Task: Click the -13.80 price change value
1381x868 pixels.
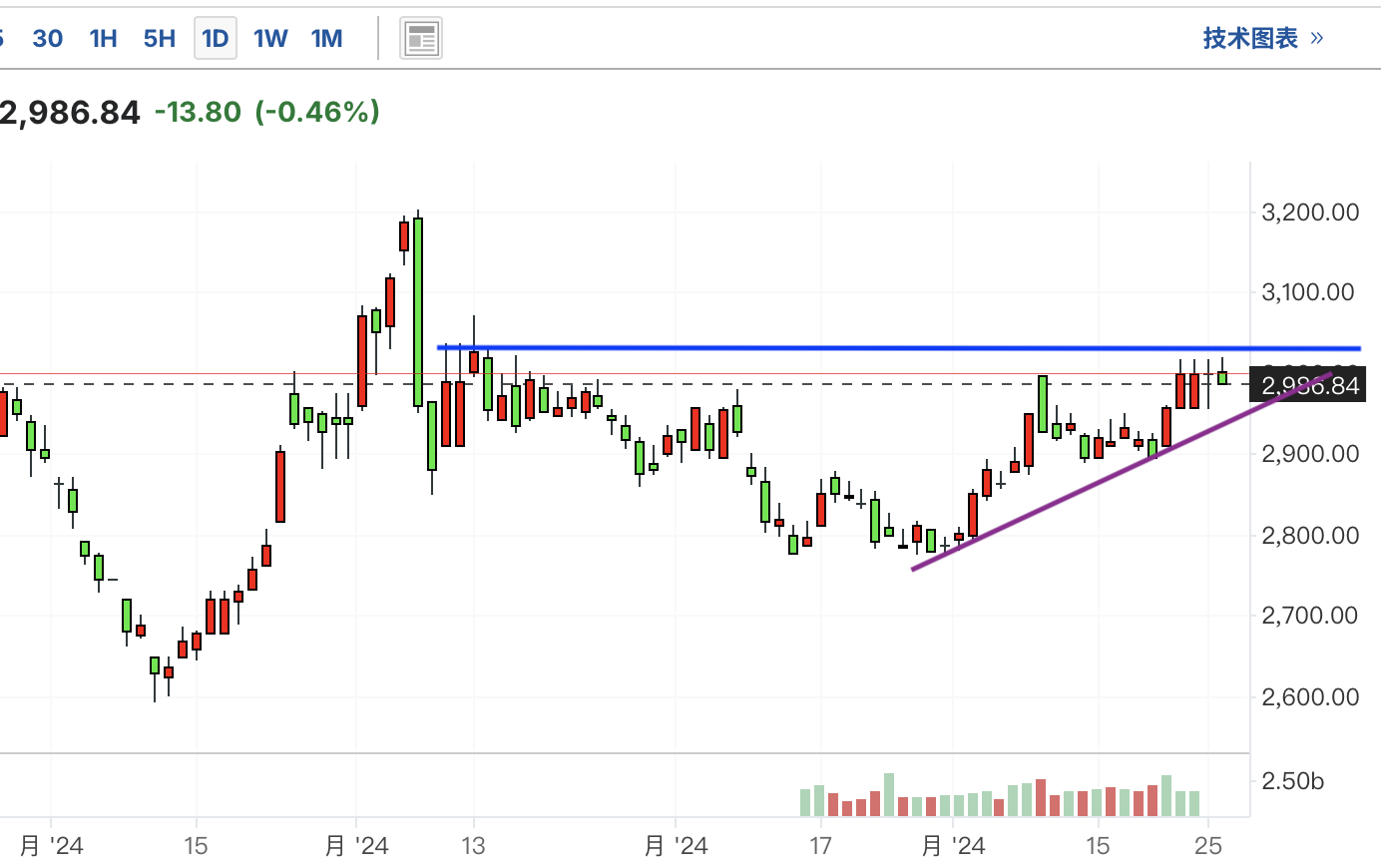Action: (198, 112)
